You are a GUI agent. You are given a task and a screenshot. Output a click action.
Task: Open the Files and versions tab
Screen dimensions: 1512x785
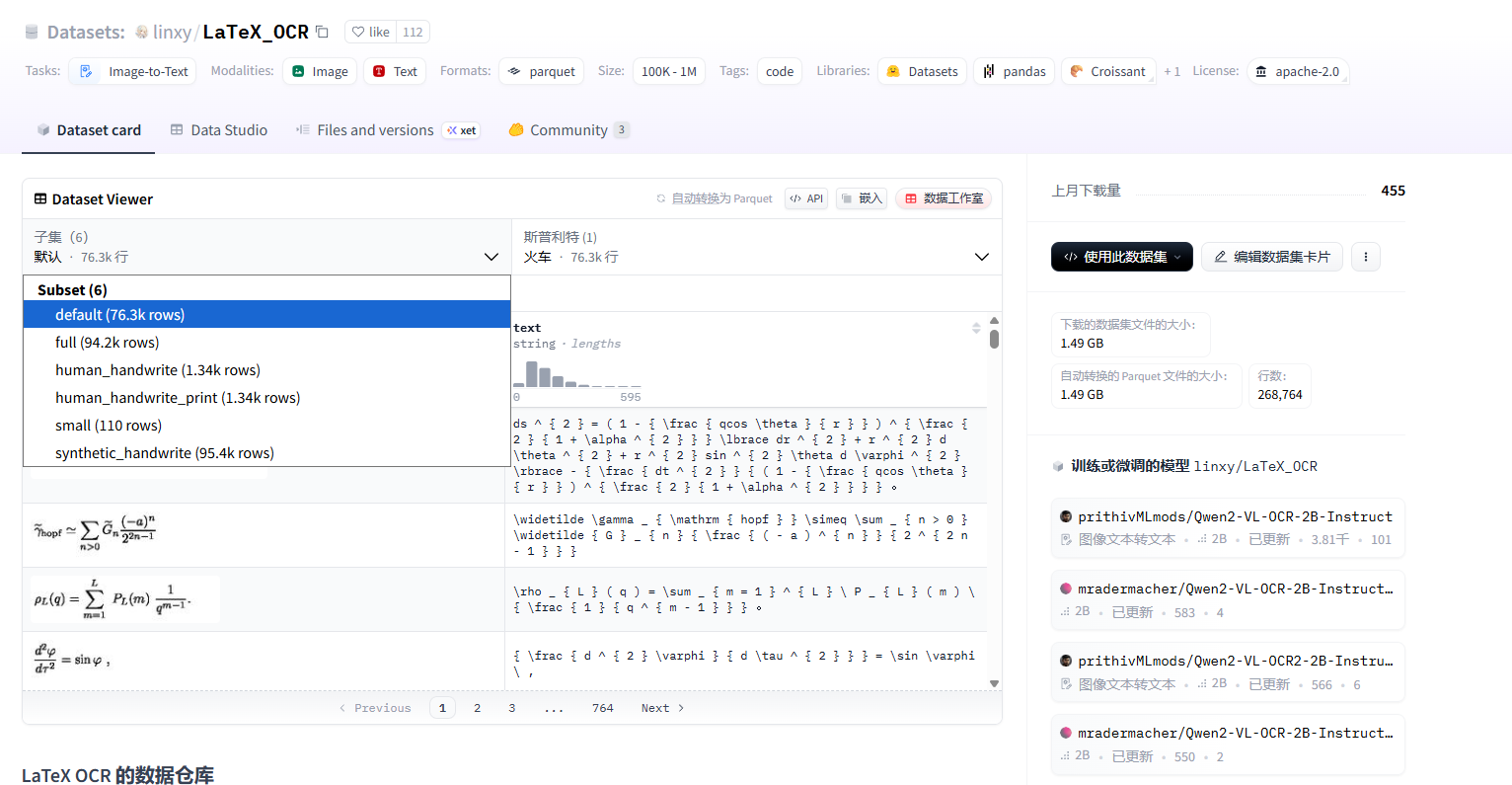[375, 130]
